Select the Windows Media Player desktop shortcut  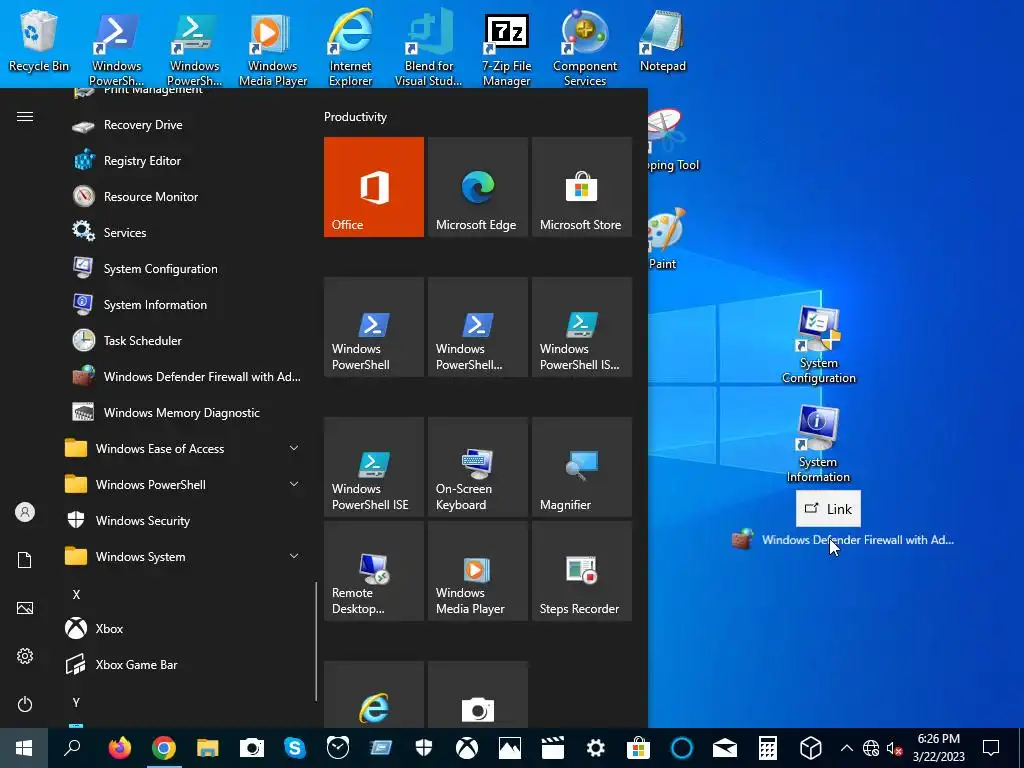(x=273, y=48)
